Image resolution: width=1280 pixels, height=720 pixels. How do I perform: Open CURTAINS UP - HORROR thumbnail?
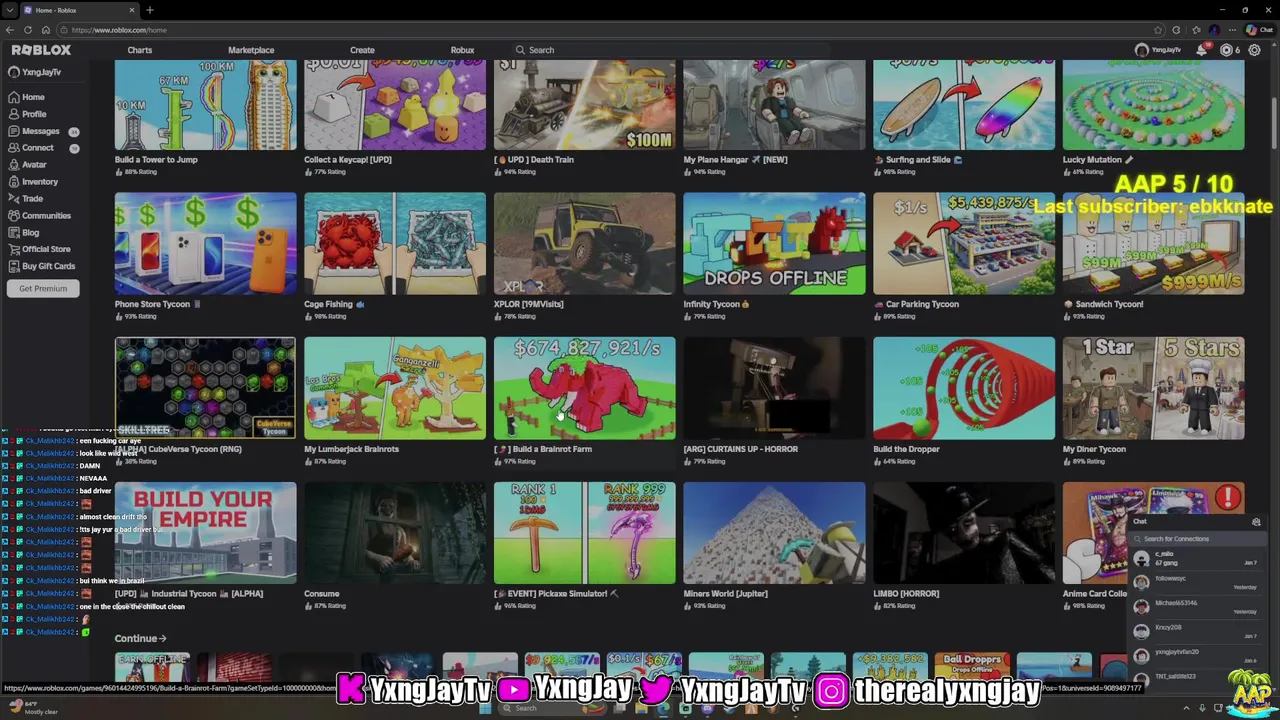pos(774,388)
